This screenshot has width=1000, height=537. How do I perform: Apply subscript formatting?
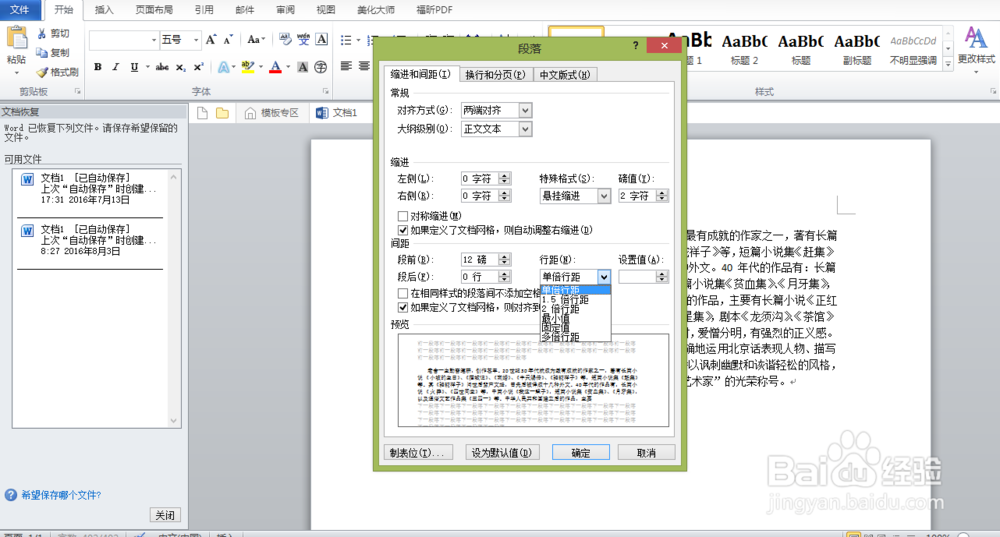(x=180, y=66)
